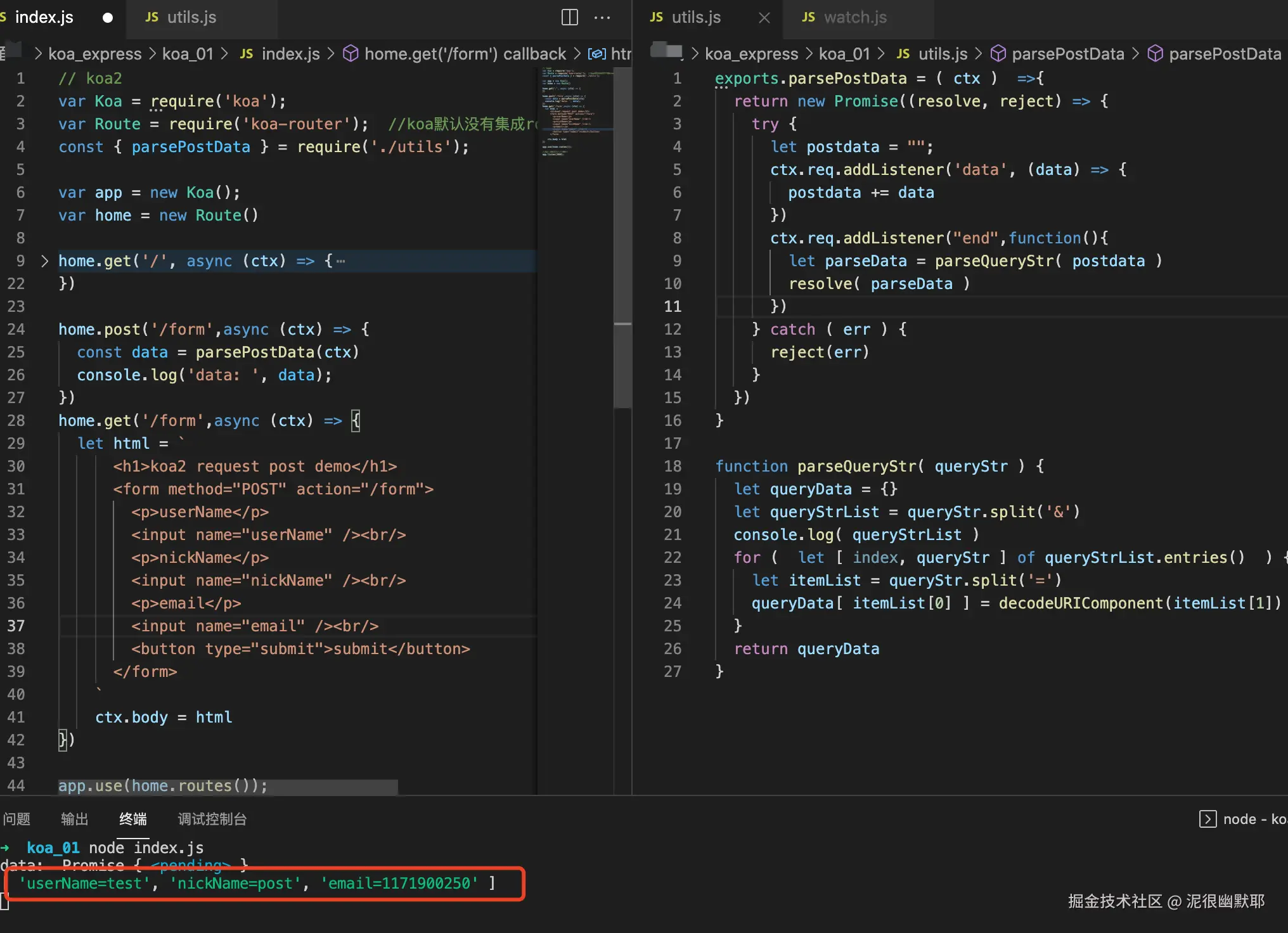Click the home.get callback cube icon in breadcrumb

(x=351, y=54)
